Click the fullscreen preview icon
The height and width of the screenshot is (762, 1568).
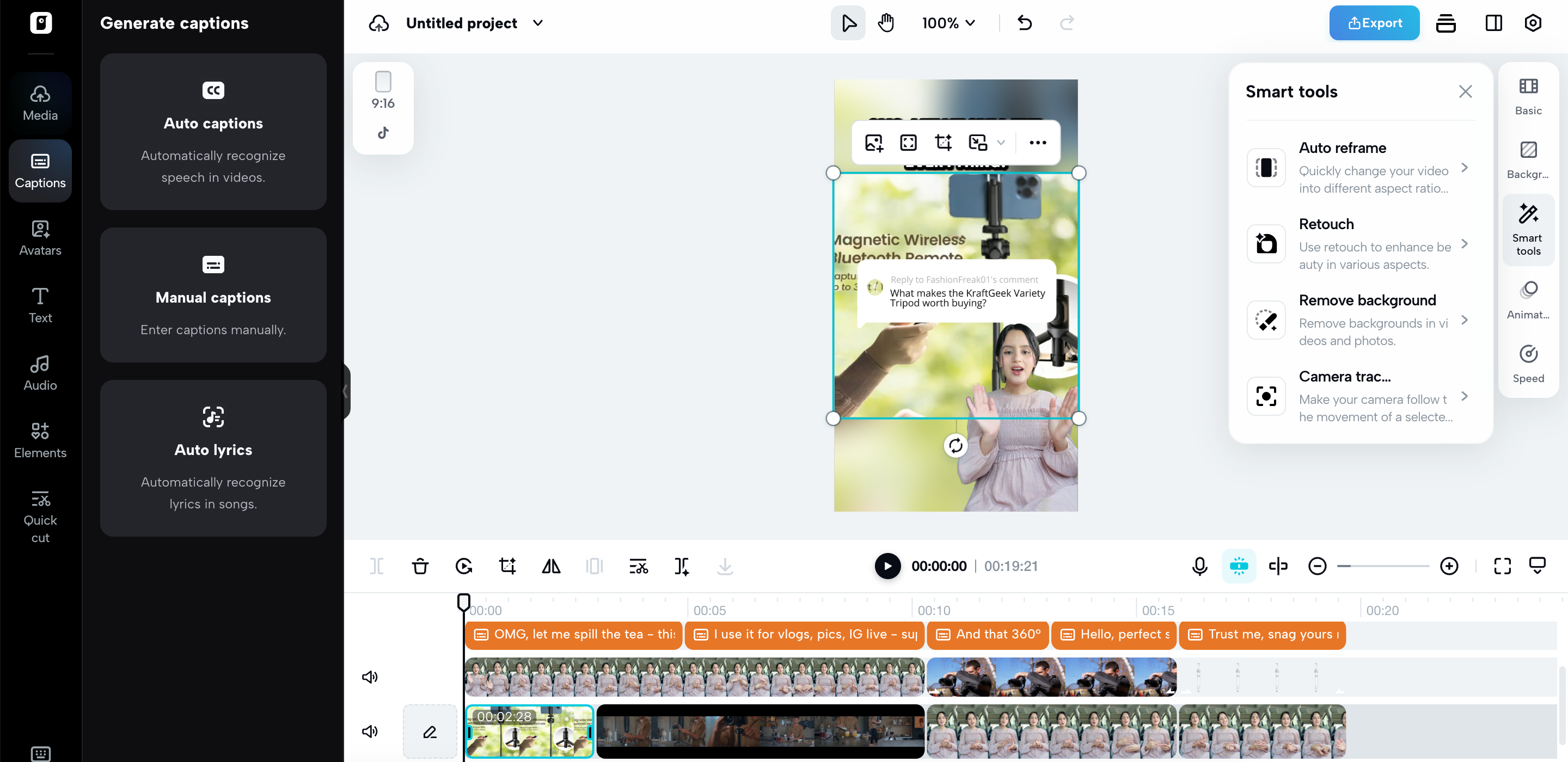tap(1502, 566)
